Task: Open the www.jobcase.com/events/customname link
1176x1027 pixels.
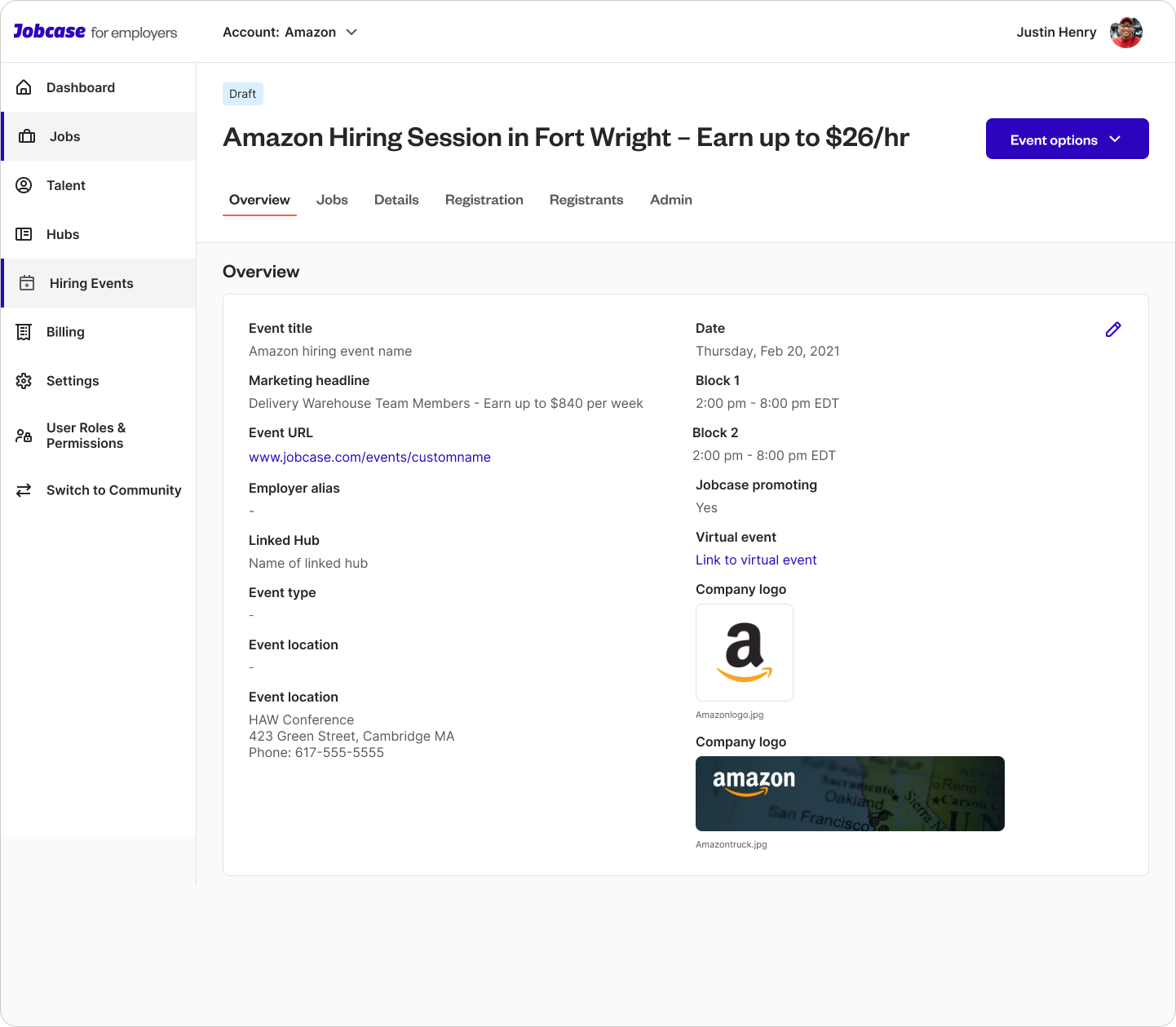Action: tap(369, 457)
